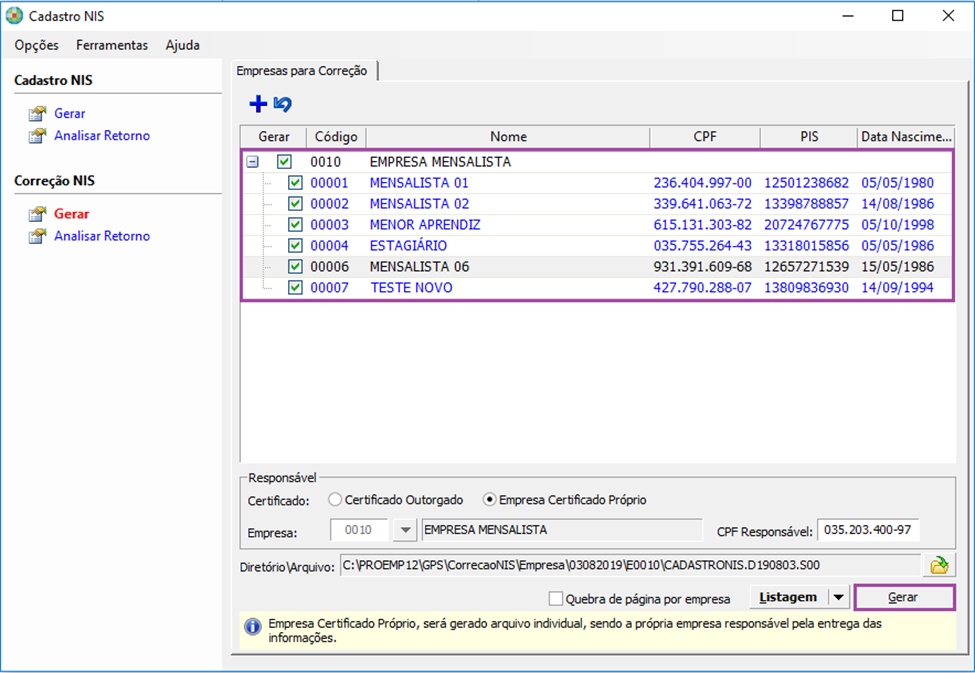The image size is (975, 673).
Task: Select row name MENOR APRENDIZ
Action: pos(425,225)
